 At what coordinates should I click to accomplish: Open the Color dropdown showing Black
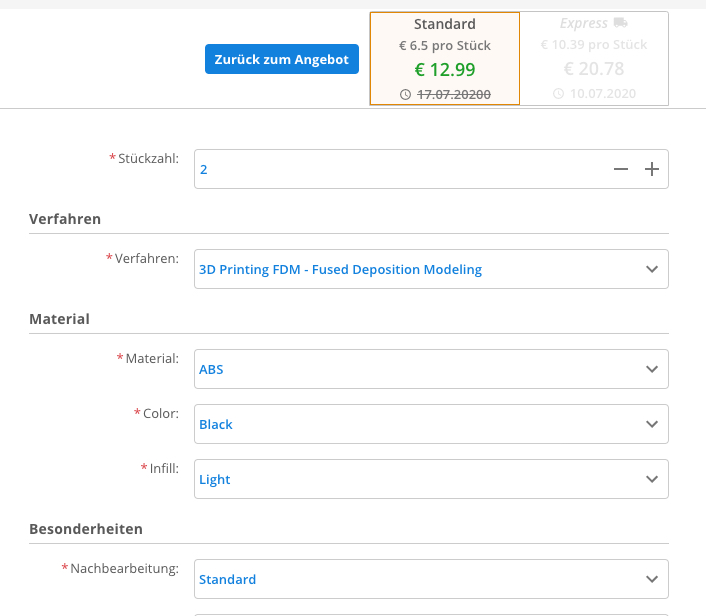click(431, 424)
